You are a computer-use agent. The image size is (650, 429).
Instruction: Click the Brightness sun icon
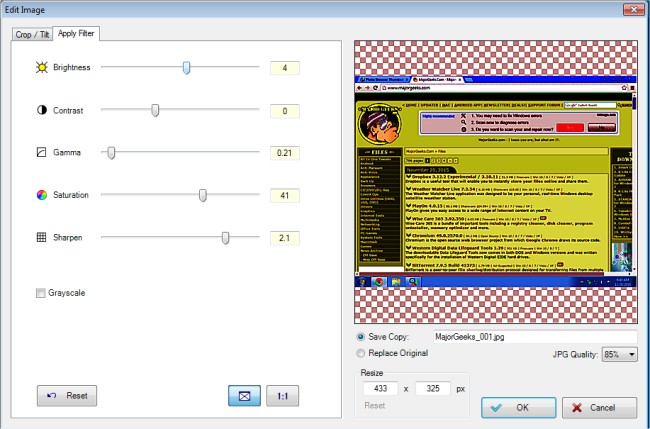[41, 67]
